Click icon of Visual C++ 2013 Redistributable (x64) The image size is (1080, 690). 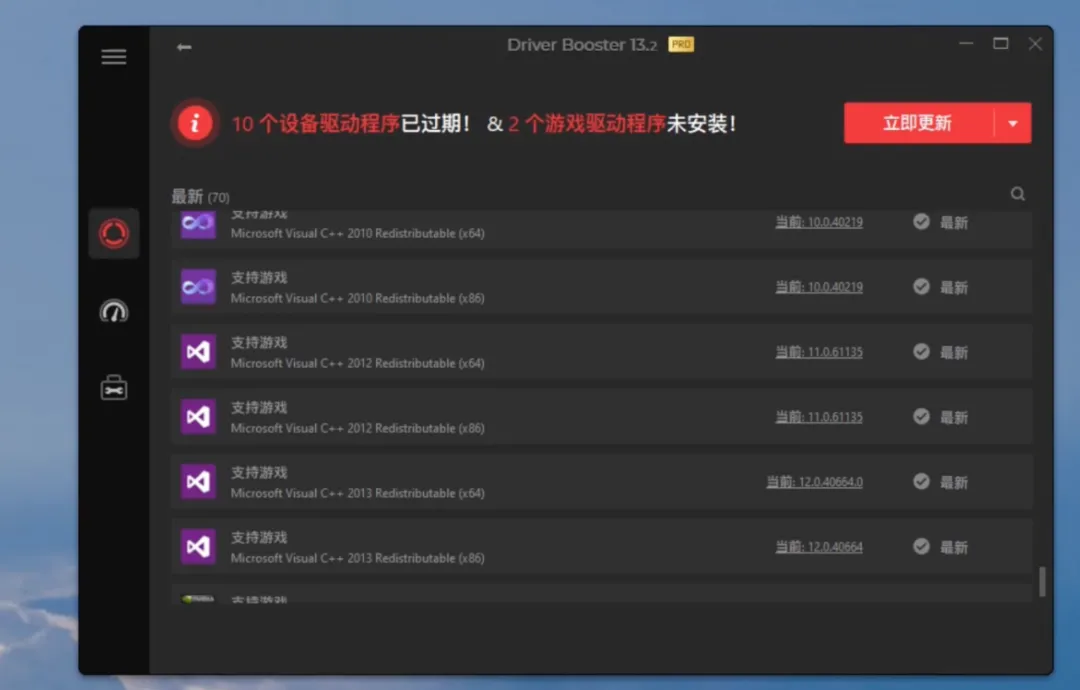click(x=198, y=481)
